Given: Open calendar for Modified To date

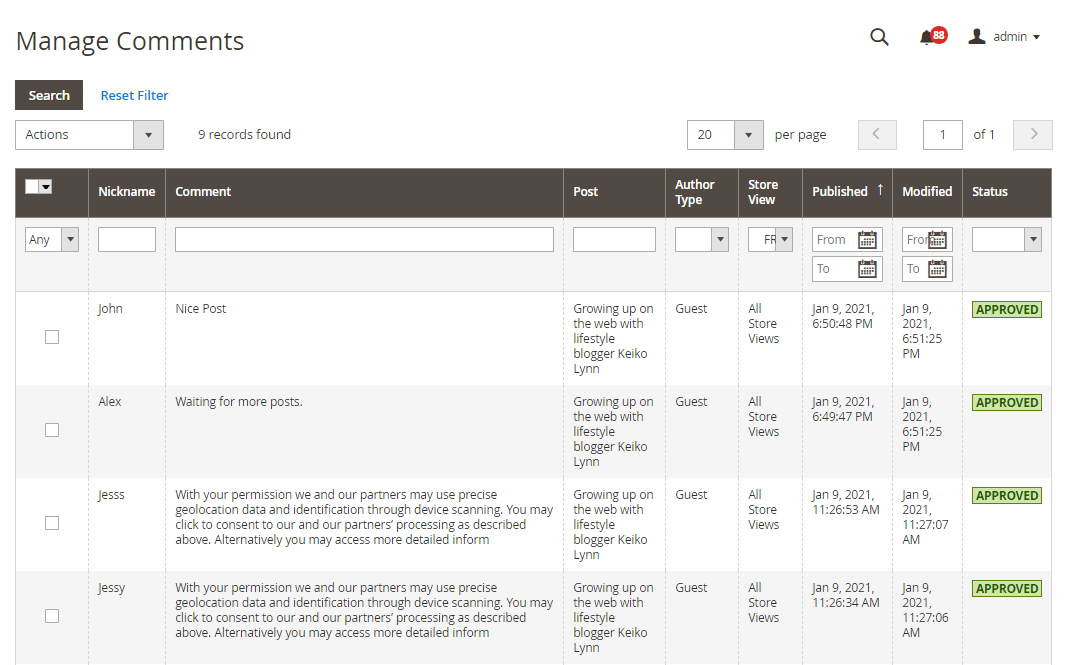Looking at the screenshot, I should 937,269.
